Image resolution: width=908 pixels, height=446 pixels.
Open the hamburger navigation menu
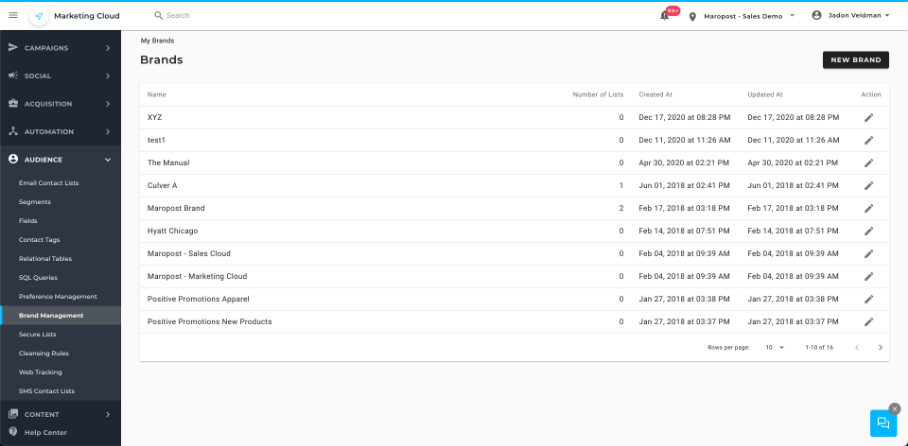(x=13, y=15)
